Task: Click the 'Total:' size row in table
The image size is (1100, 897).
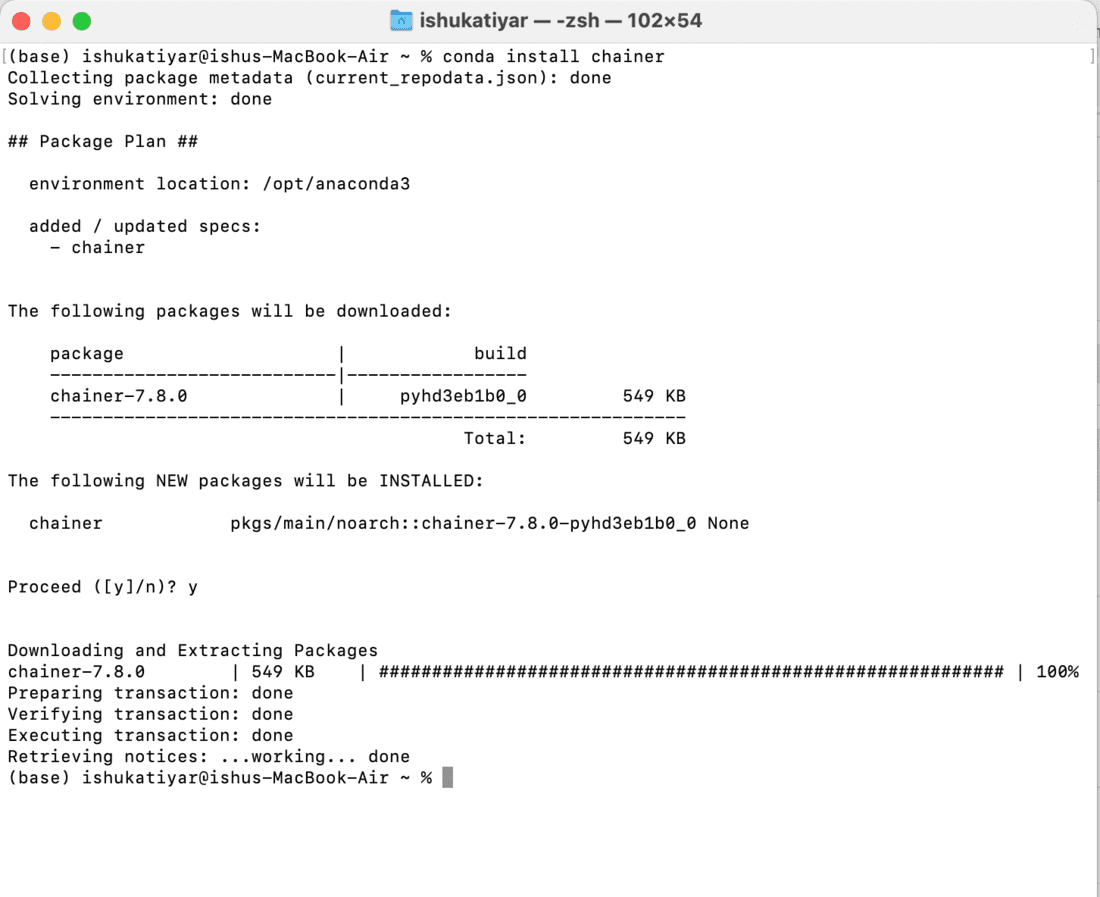Action: (494, 438)
